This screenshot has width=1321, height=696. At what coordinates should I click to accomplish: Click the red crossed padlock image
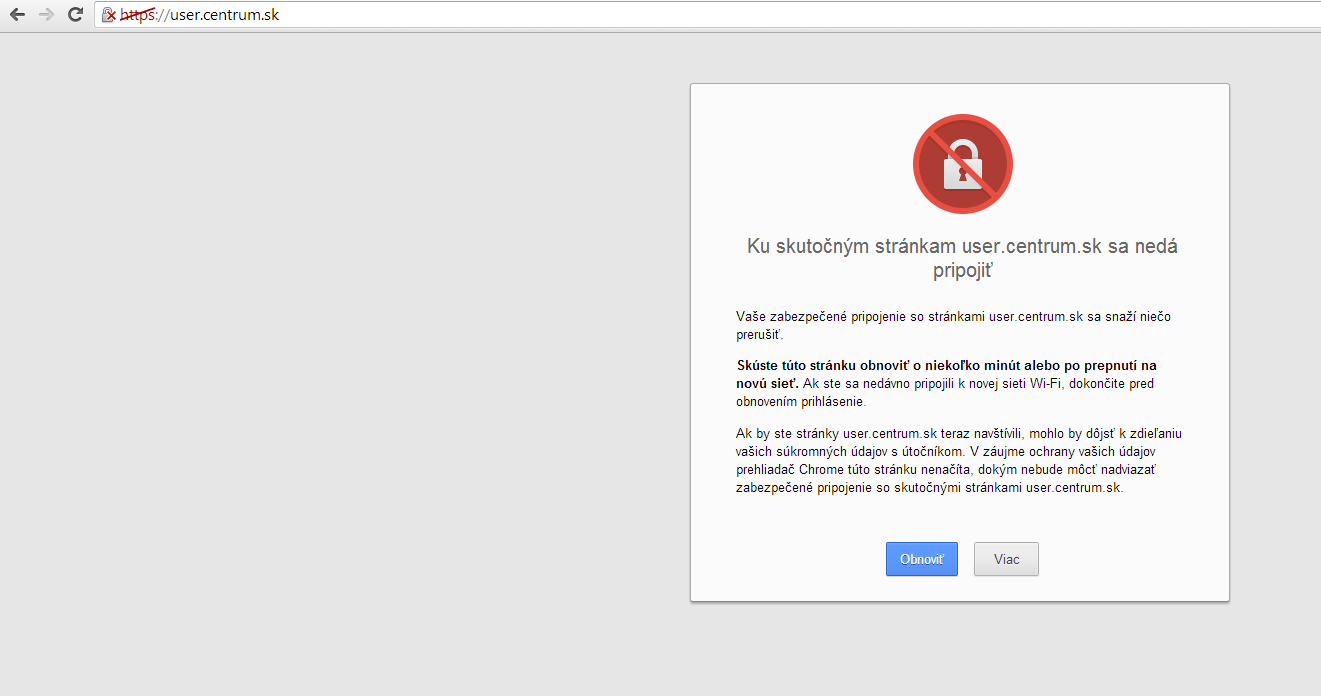pyautogui.click(x=962, y=164)
